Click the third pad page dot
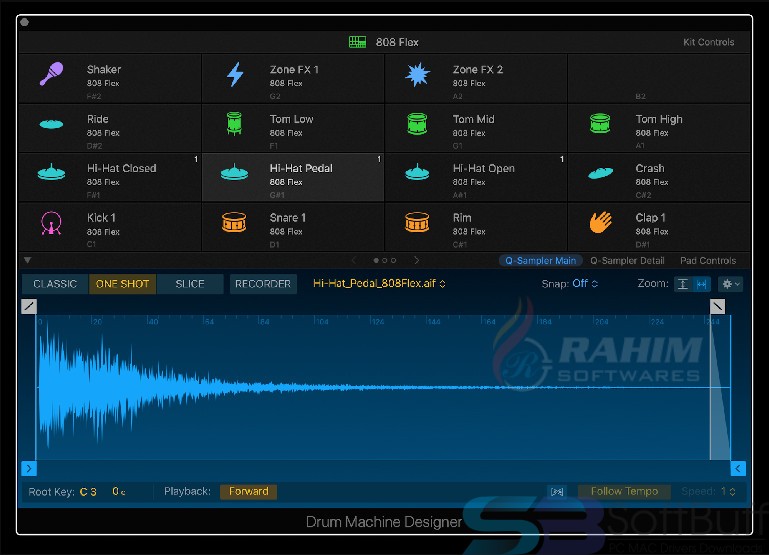This screenshot has height=555, width=769. pos(393,260)
